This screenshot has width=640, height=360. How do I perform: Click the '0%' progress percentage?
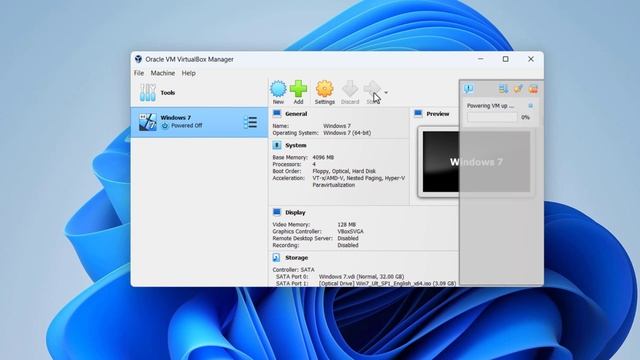pos(525,118)
